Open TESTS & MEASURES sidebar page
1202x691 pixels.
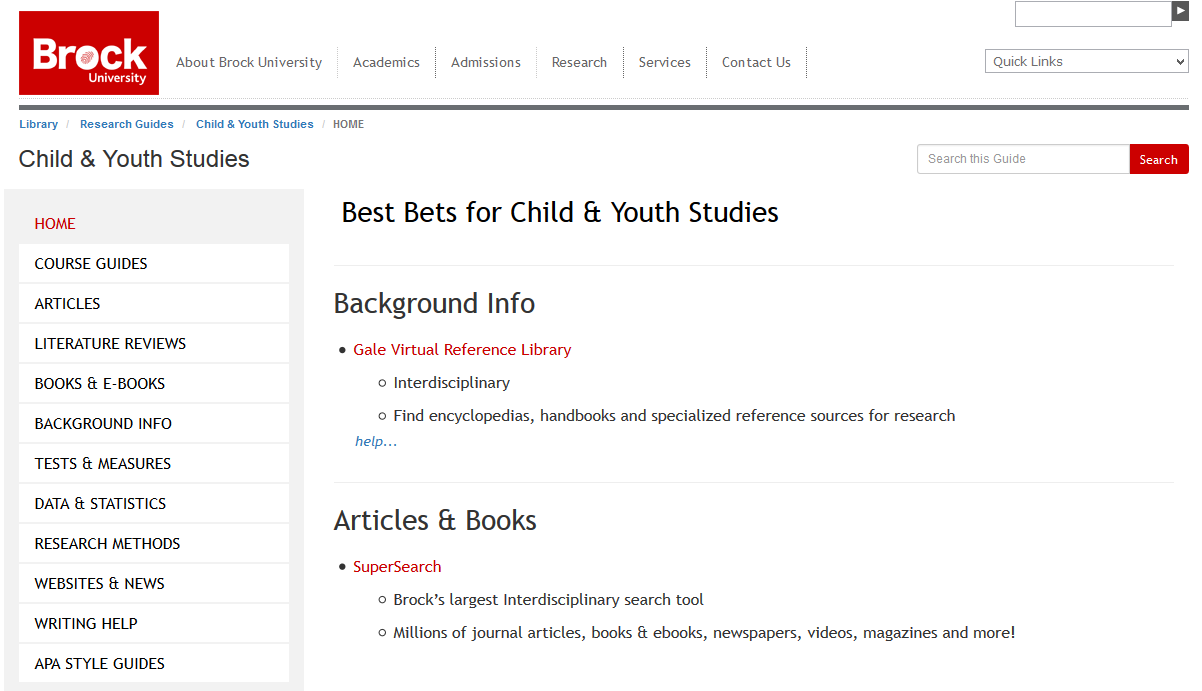click(x=154, y=464)
